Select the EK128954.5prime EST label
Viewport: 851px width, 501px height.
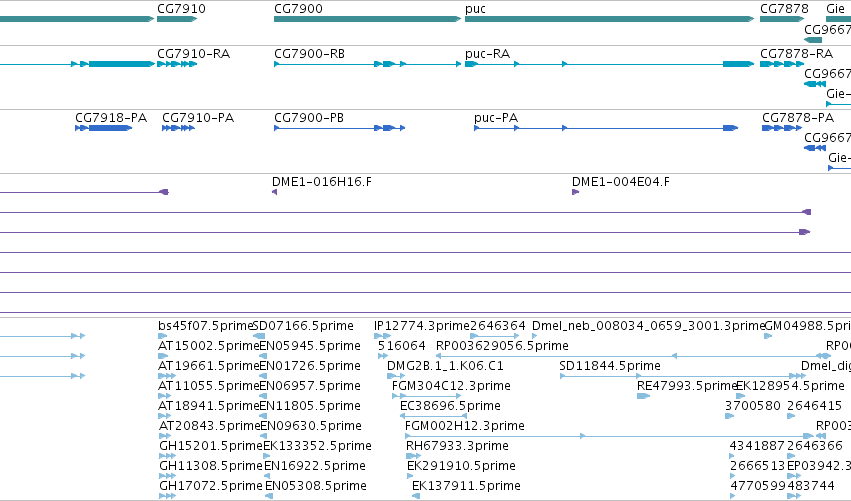tap(791, 386)
